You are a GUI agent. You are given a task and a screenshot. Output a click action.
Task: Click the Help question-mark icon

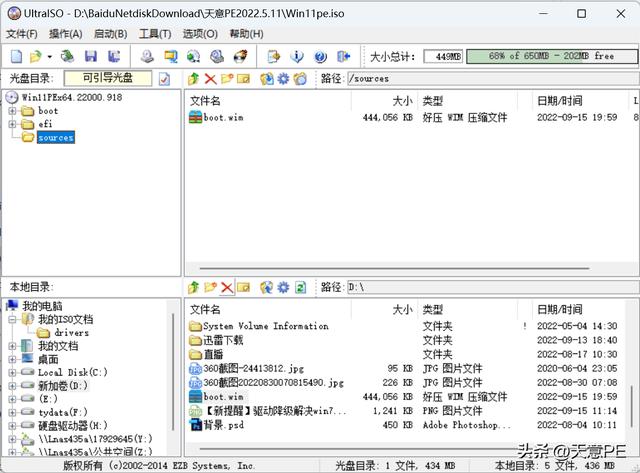pyautogui.click(x=321, y=56)
